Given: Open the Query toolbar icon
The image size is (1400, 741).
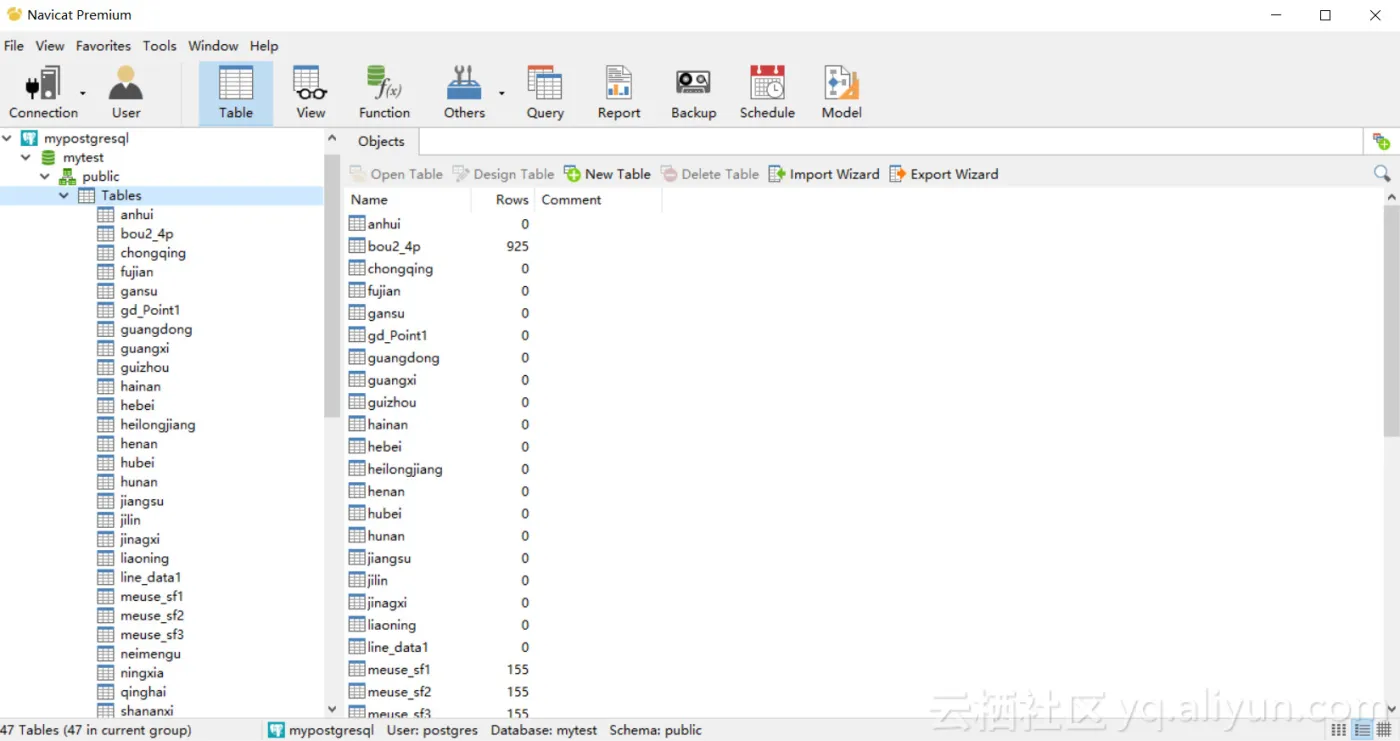Looking at the screenshot, I should (545, 93).
